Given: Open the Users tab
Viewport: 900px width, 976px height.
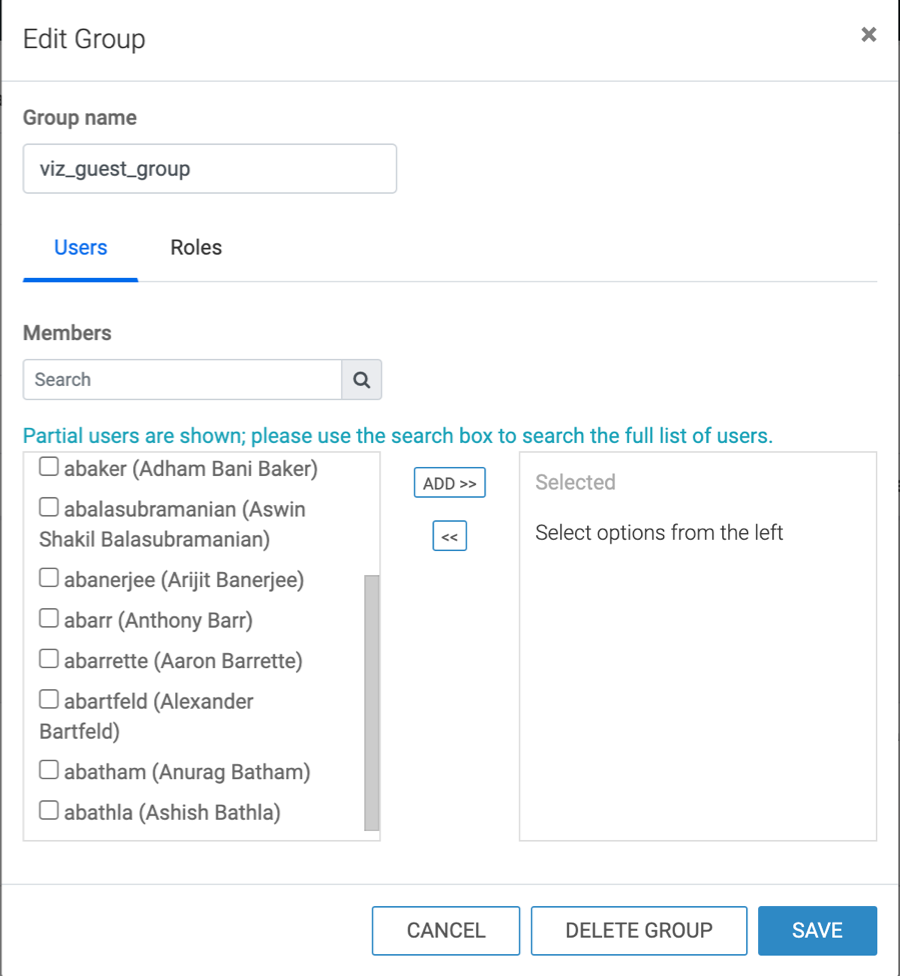Looking at the screenshot, I should 80,248.
